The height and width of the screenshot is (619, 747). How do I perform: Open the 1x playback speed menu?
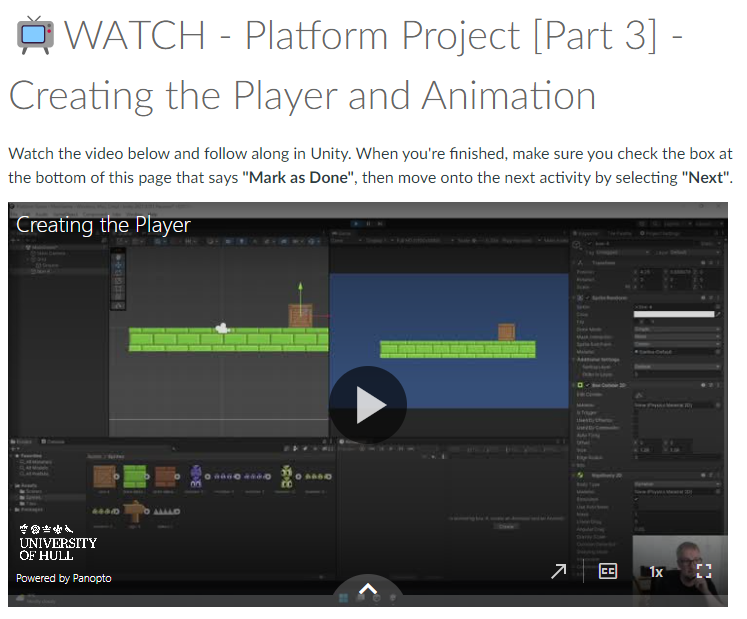point(656,572)
